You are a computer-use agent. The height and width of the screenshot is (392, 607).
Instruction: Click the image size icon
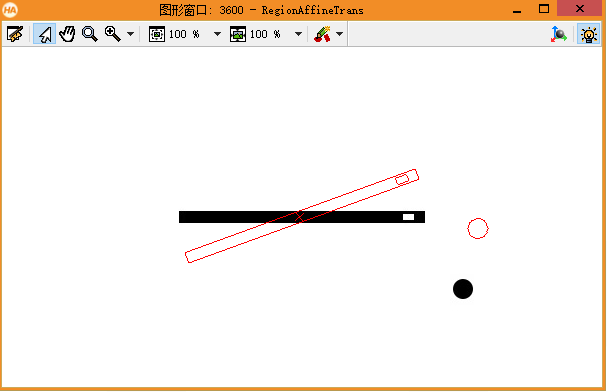238,34
